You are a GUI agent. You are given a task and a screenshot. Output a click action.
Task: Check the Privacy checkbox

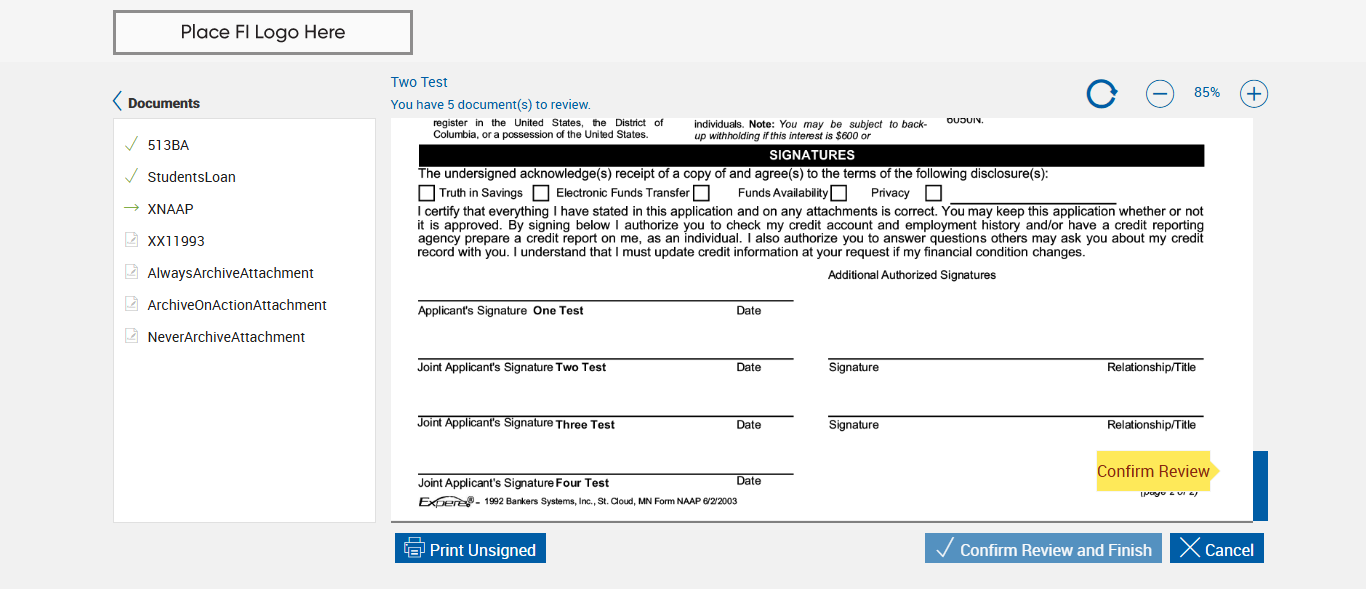click(839, 193)
